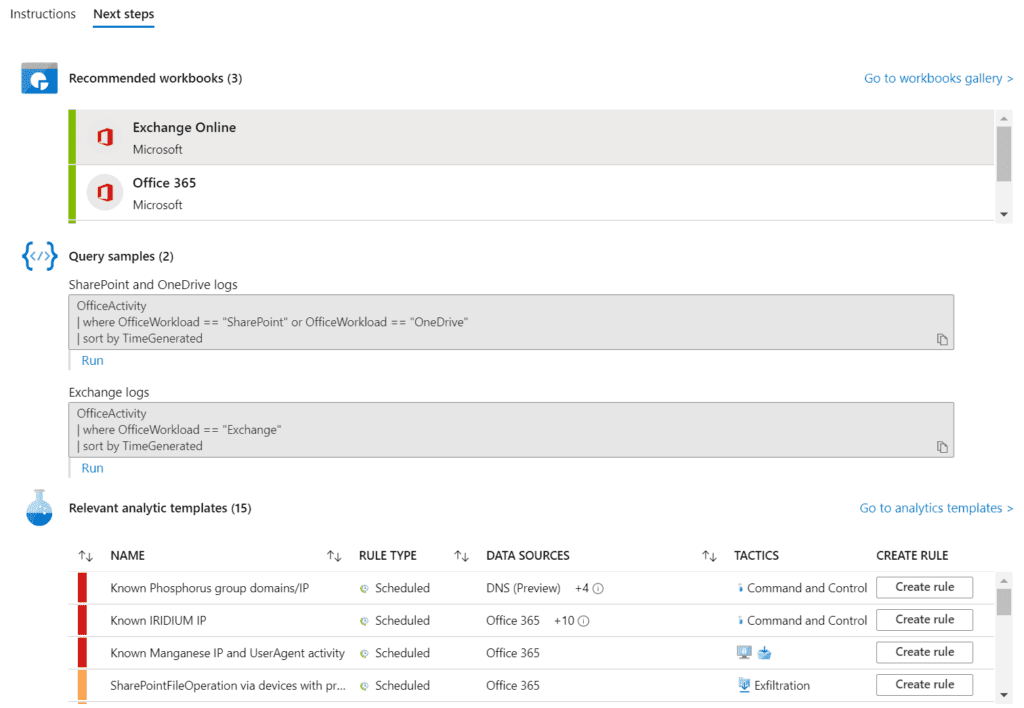Open the Go to analytics templates link
The height and width of the screenshot is (708, 1024).
[x=936, y=508]
